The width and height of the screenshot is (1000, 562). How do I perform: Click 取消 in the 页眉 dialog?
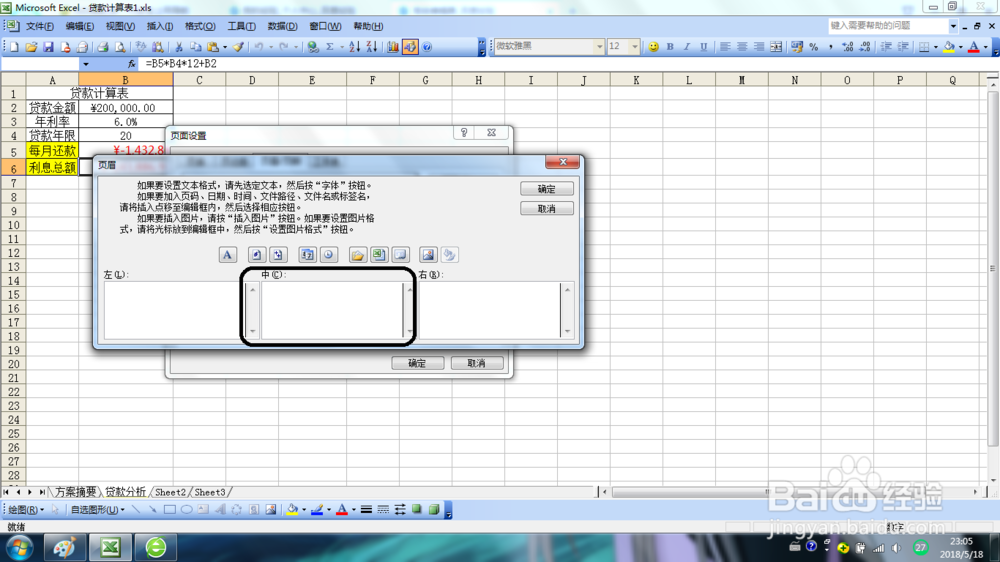(x=547, y=209)
